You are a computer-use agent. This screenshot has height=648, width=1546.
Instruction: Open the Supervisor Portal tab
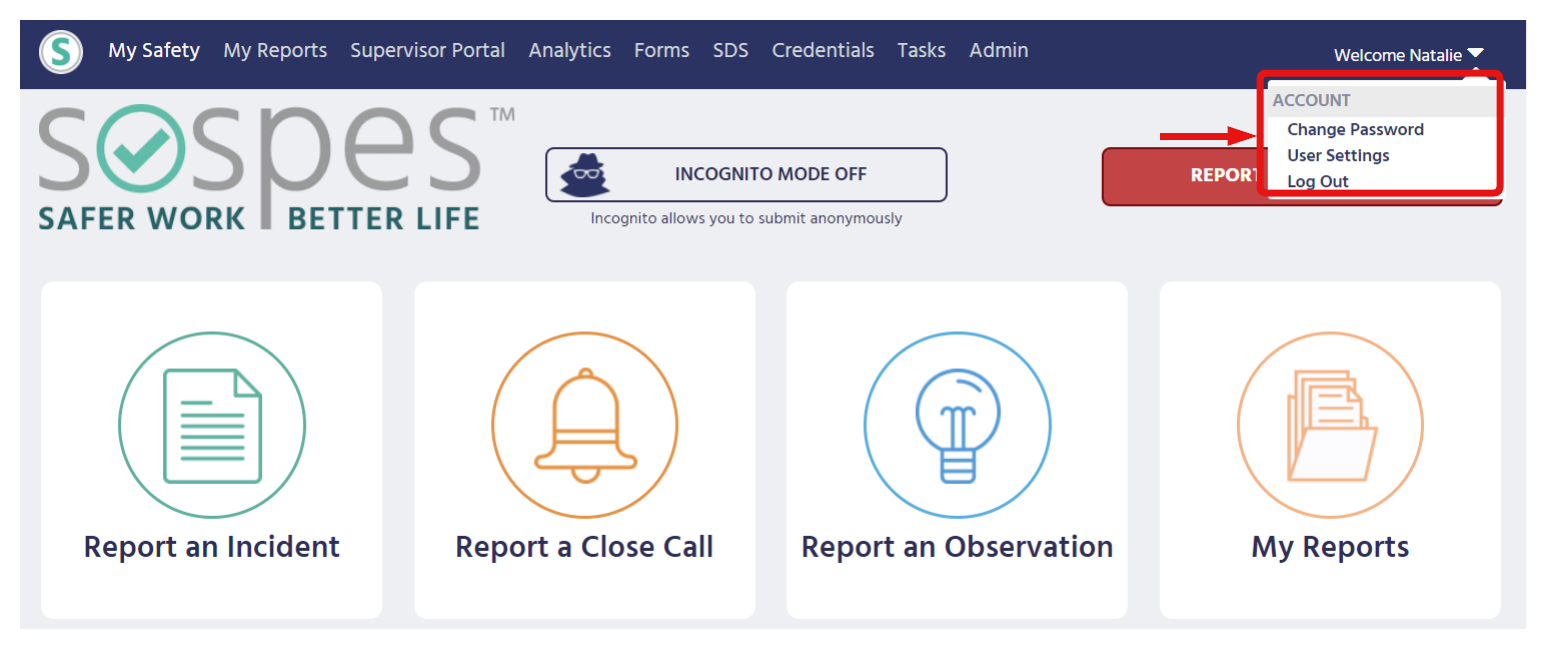(427, 50)
